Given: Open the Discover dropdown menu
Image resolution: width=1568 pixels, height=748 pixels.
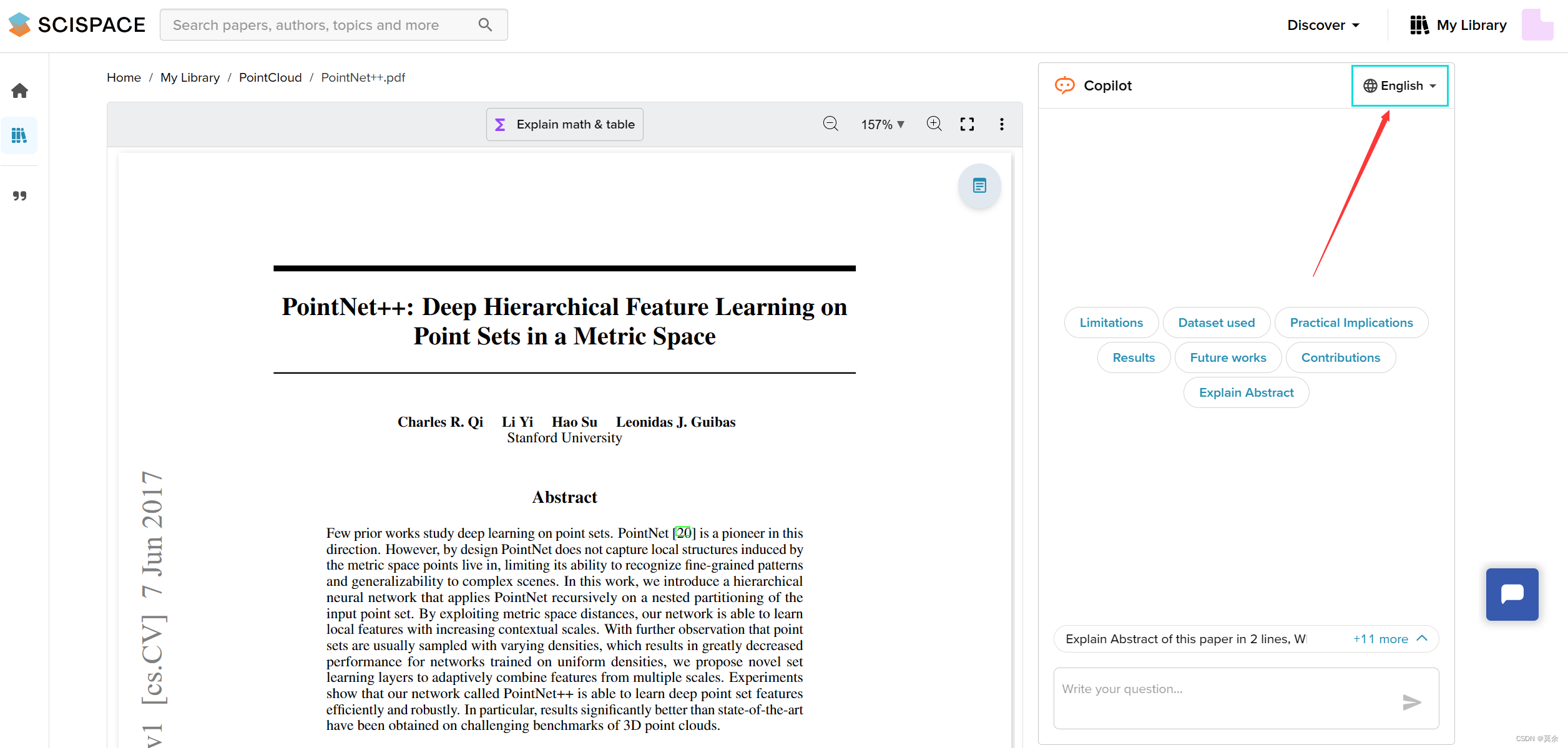Looking at the screenshot, I should (1323, 26).
